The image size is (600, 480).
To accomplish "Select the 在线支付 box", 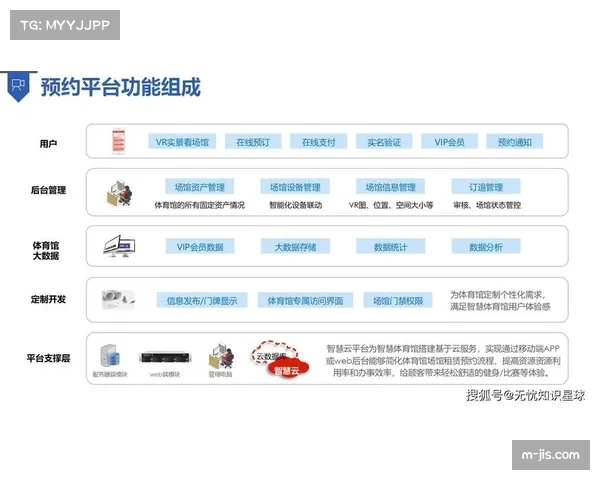I will [x=318, y=142].
